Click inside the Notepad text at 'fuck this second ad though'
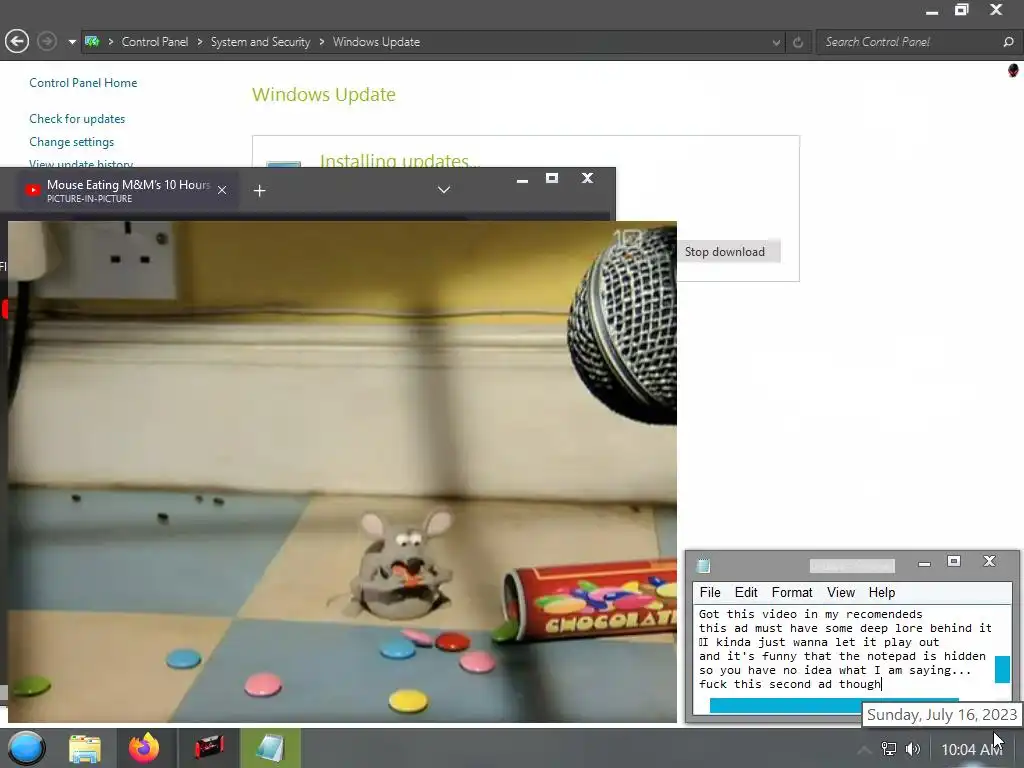This screenshot has width=1024, height=768. (790, 684)
